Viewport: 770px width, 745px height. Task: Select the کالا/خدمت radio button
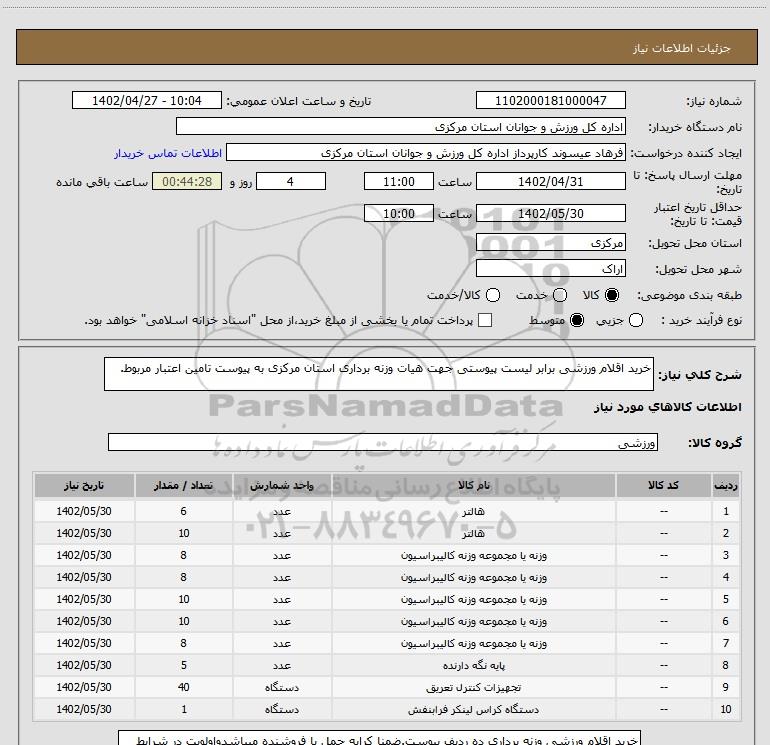493,295
